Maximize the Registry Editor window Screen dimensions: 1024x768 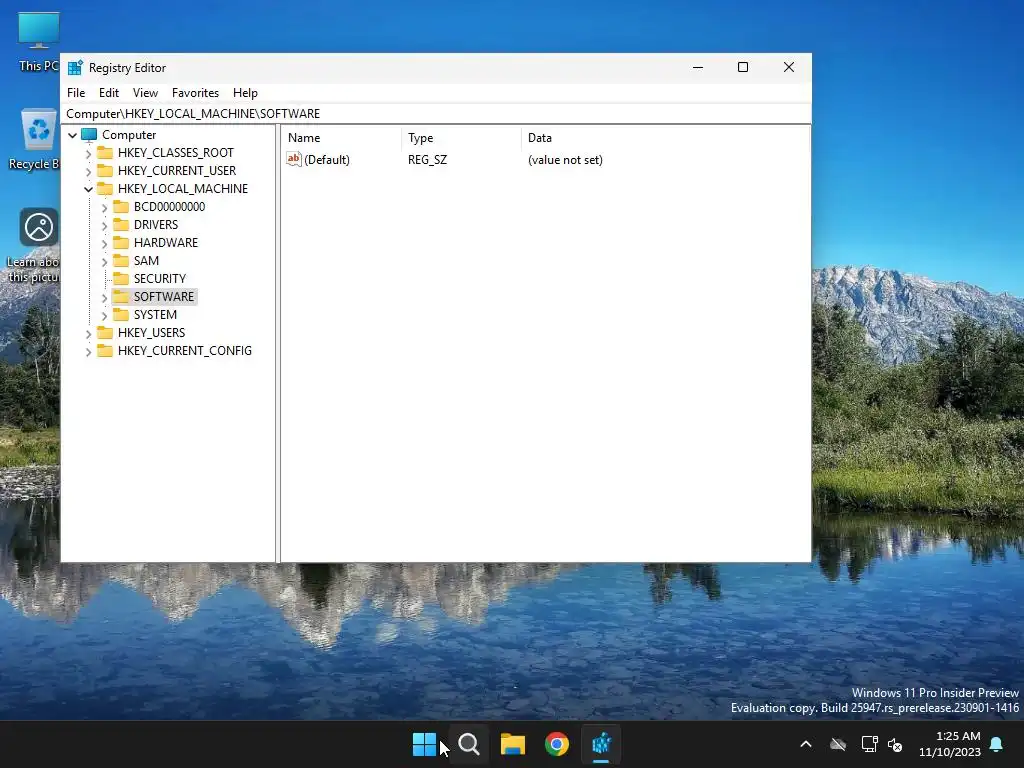pyautogui.click(x=743, y=67)
